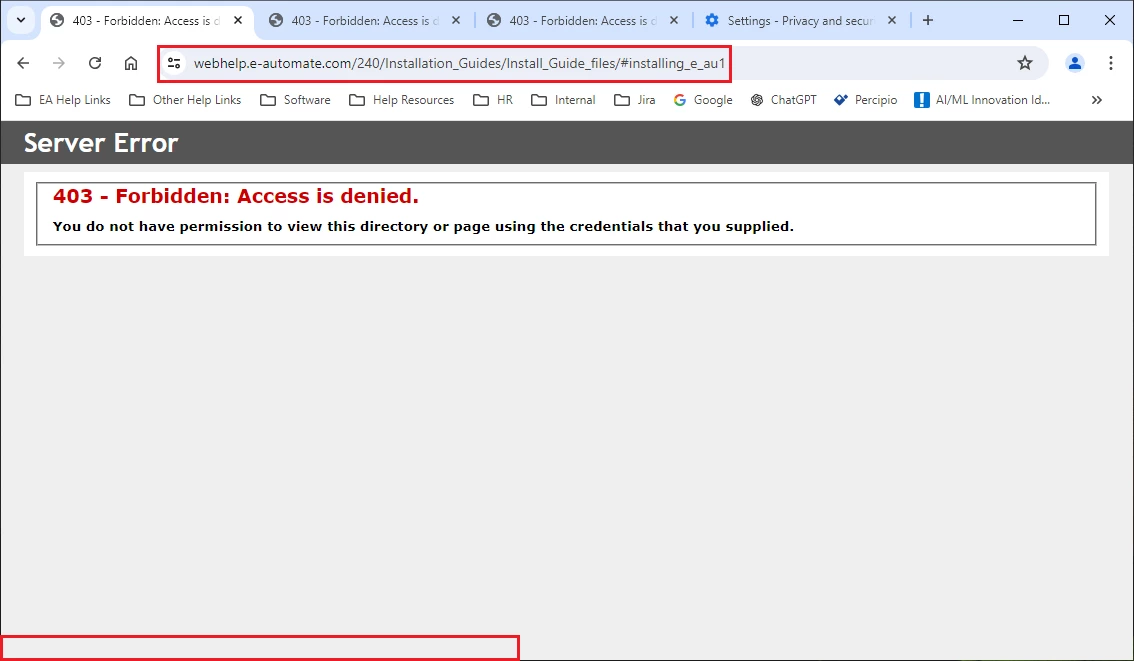
Task: Maximize the browser window
Action: point(1064,20)
